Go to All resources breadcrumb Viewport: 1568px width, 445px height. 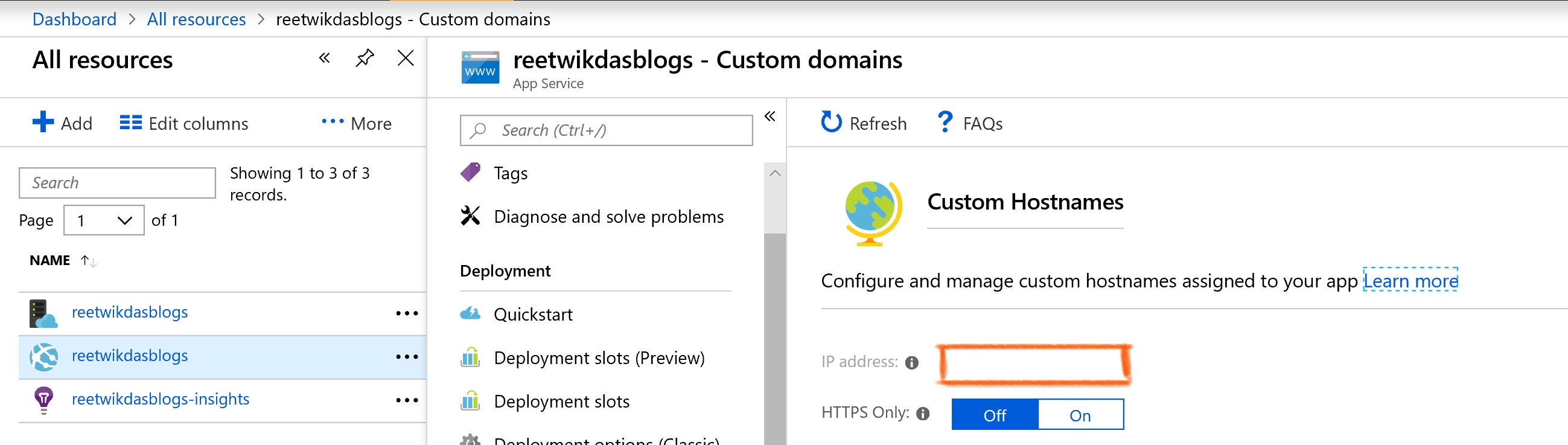(196, 19)
